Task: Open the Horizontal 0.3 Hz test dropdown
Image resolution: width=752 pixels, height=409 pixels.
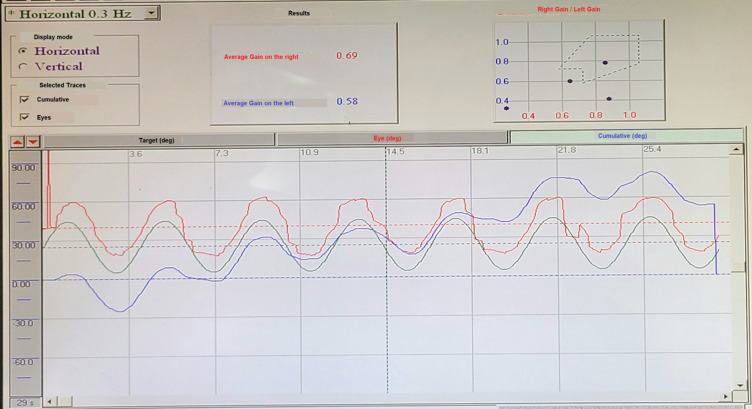Action: tap(150, 13)
